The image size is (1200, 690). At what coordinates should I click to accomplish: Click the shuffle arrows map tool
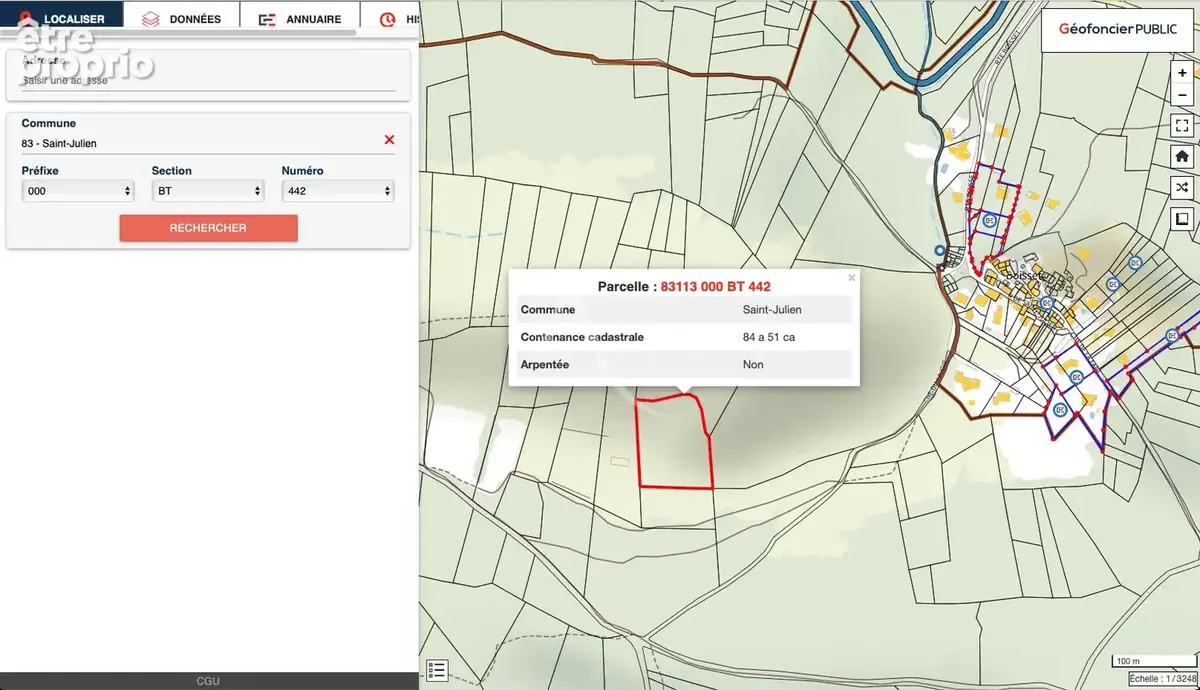[x=1182, y=187]
